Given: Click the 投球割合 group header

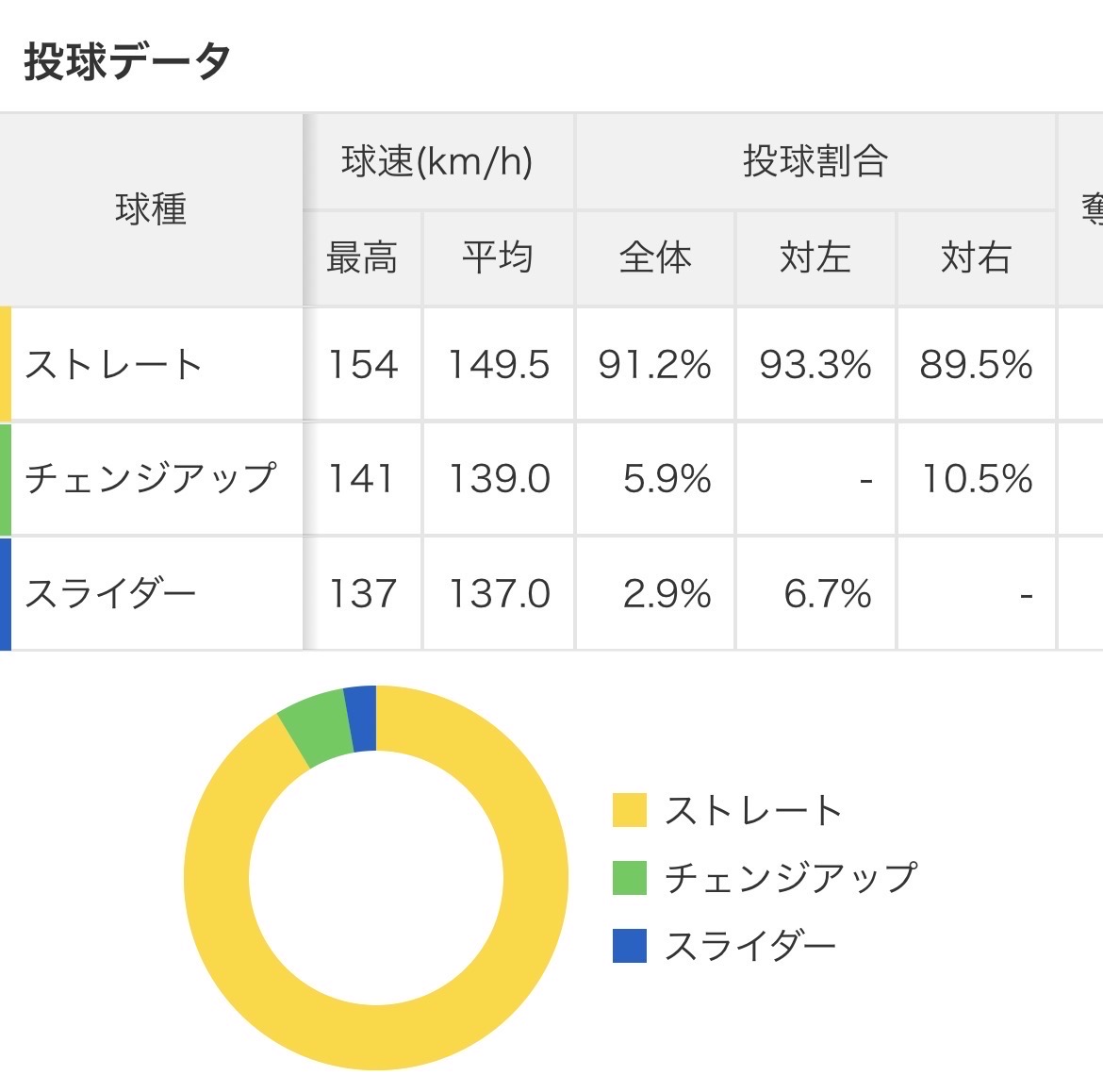Looking at the screenshot, I should tap(815, 161).
